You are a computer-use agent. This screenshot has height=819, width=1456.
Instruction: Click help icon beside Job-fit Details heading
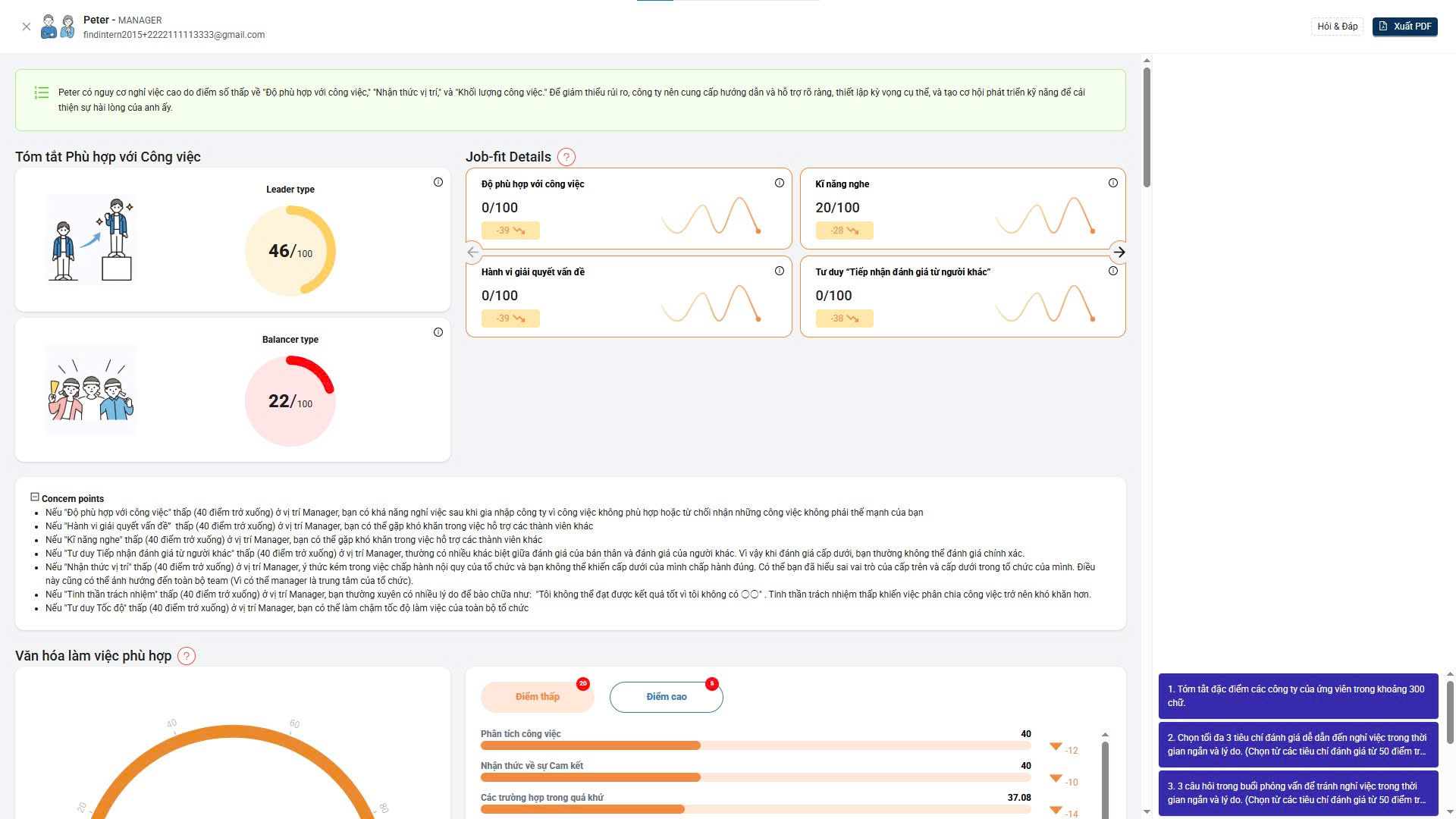(x=566, y=158)
